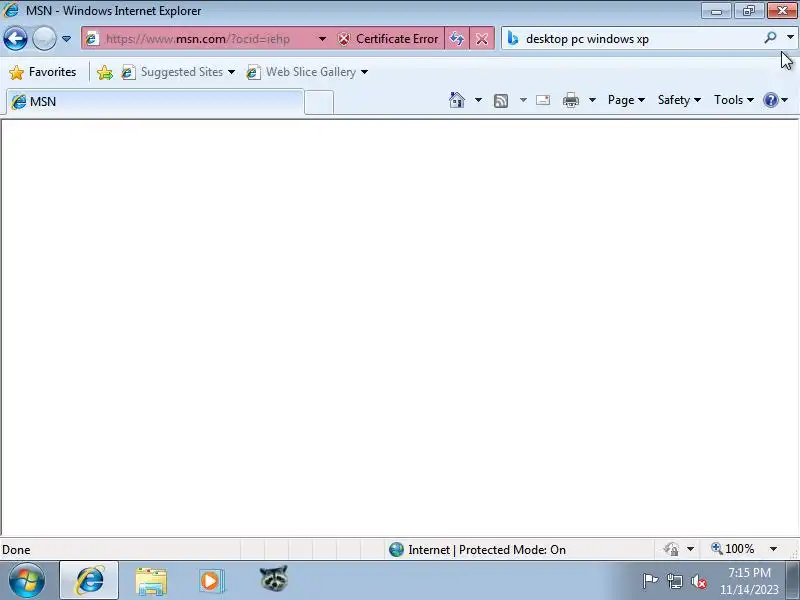Open the Safety menu

[679, 100]
